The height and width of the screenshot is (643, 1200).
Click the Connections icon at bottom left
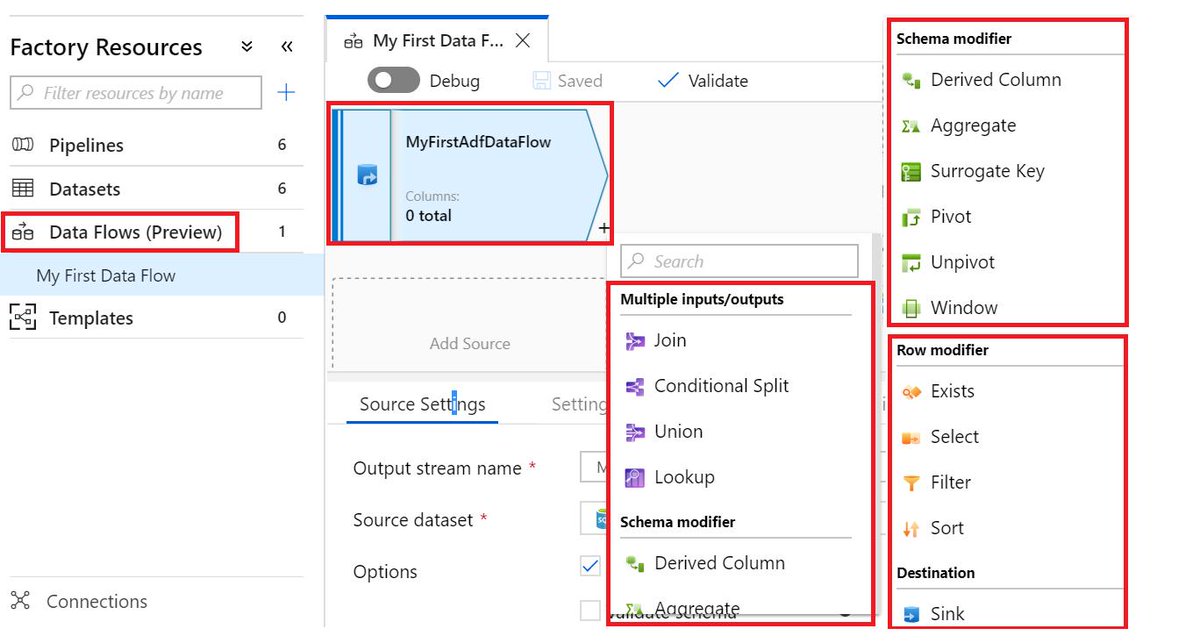click(x=21, y=601)
